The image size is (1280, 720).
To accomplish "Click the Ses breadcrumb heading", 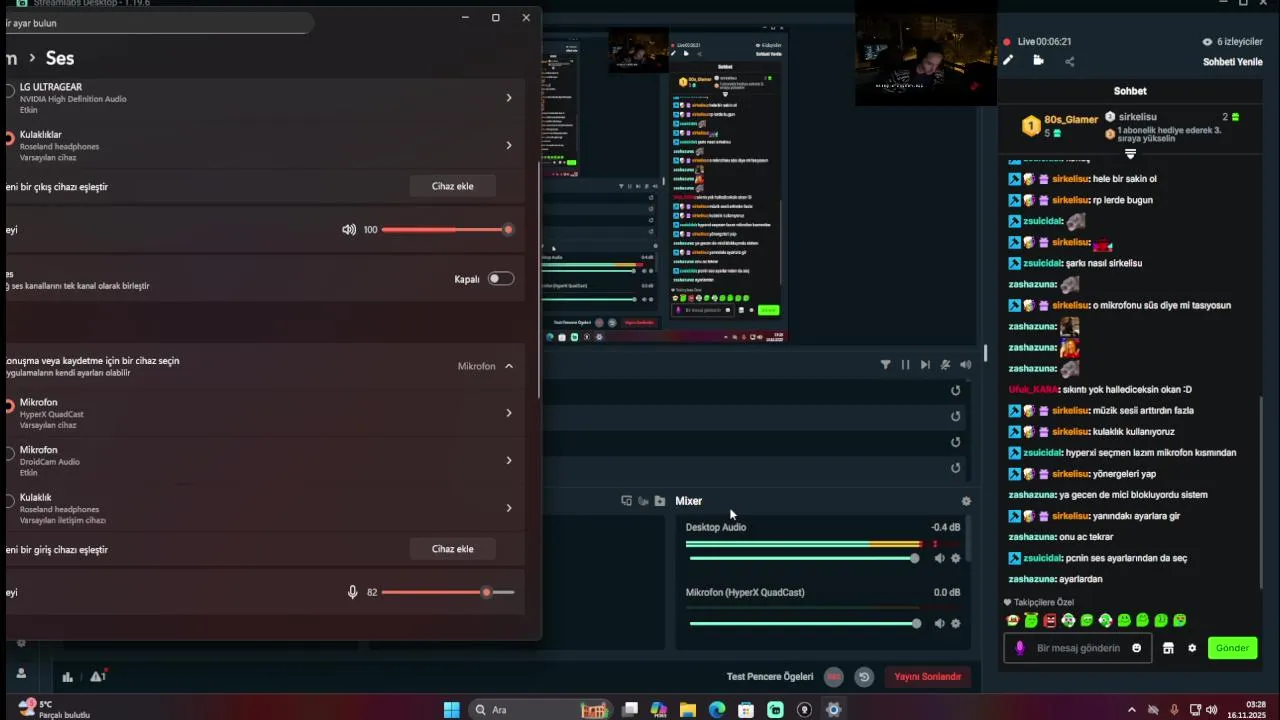I will [60, 58].
